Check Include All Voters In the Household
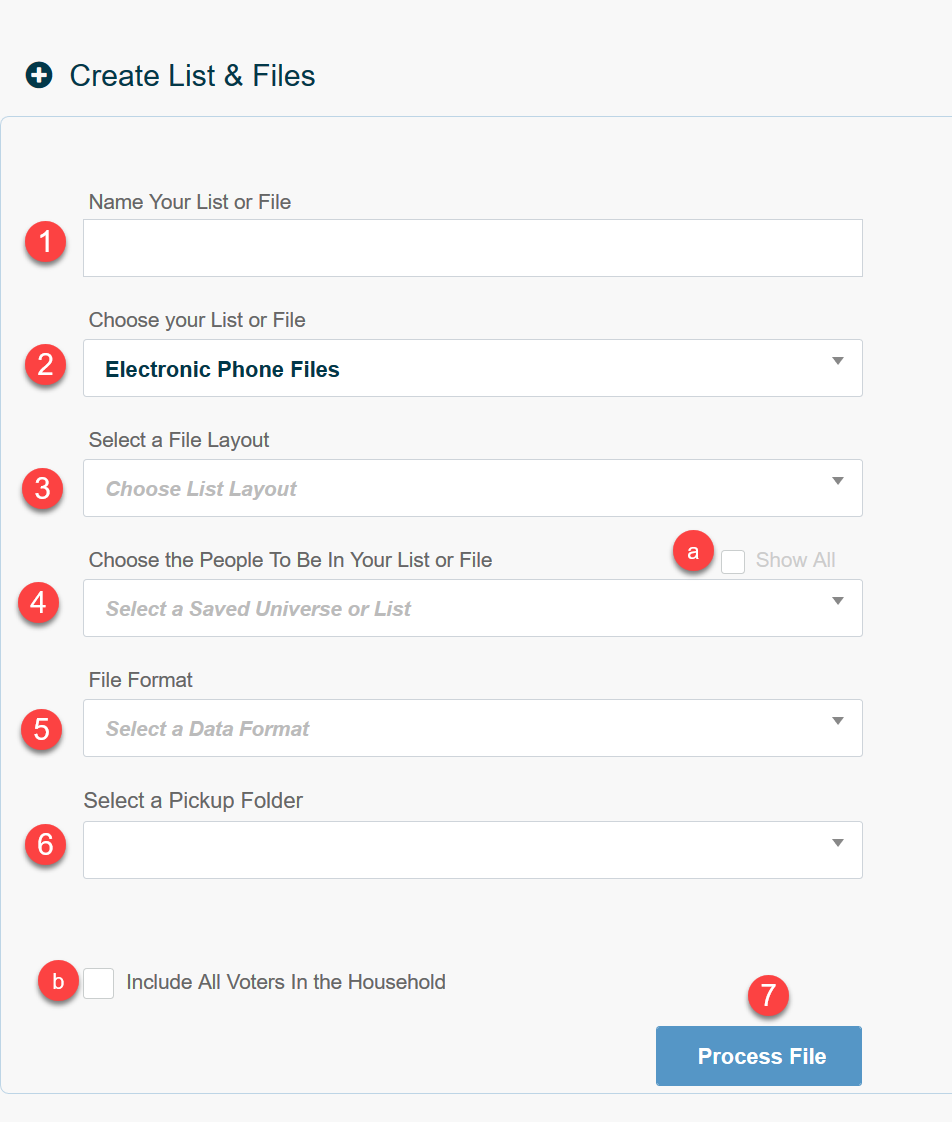The image size is (952, 1122). click(x=98, y=983)
